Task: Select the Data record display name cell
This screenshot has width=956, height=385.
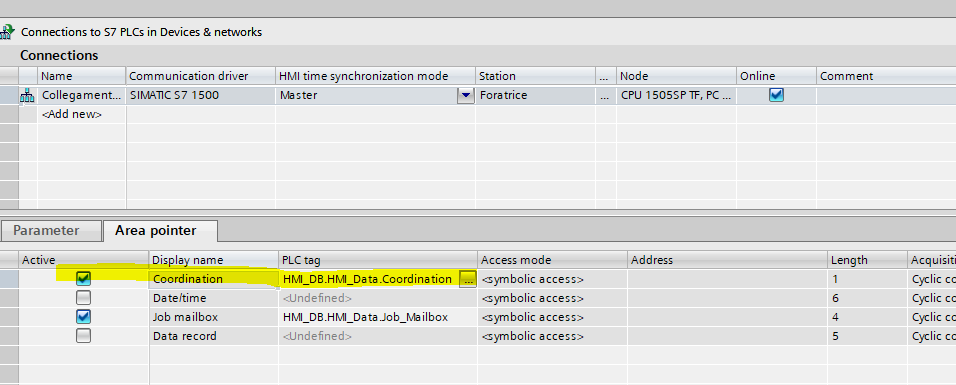Action: point(213,336)
